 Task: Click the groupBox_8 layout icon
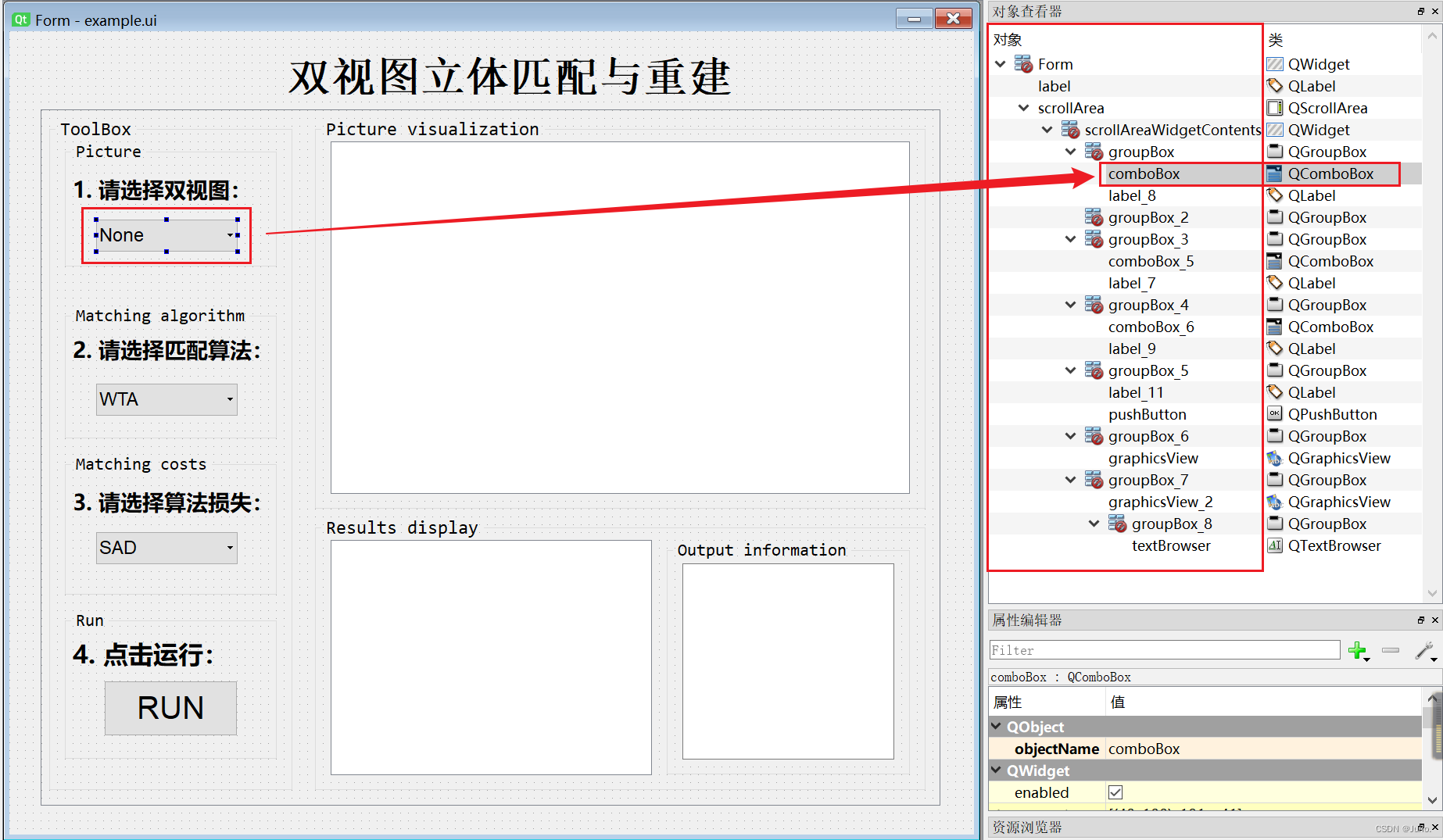pyautogui.click(x=1117, y=524)
